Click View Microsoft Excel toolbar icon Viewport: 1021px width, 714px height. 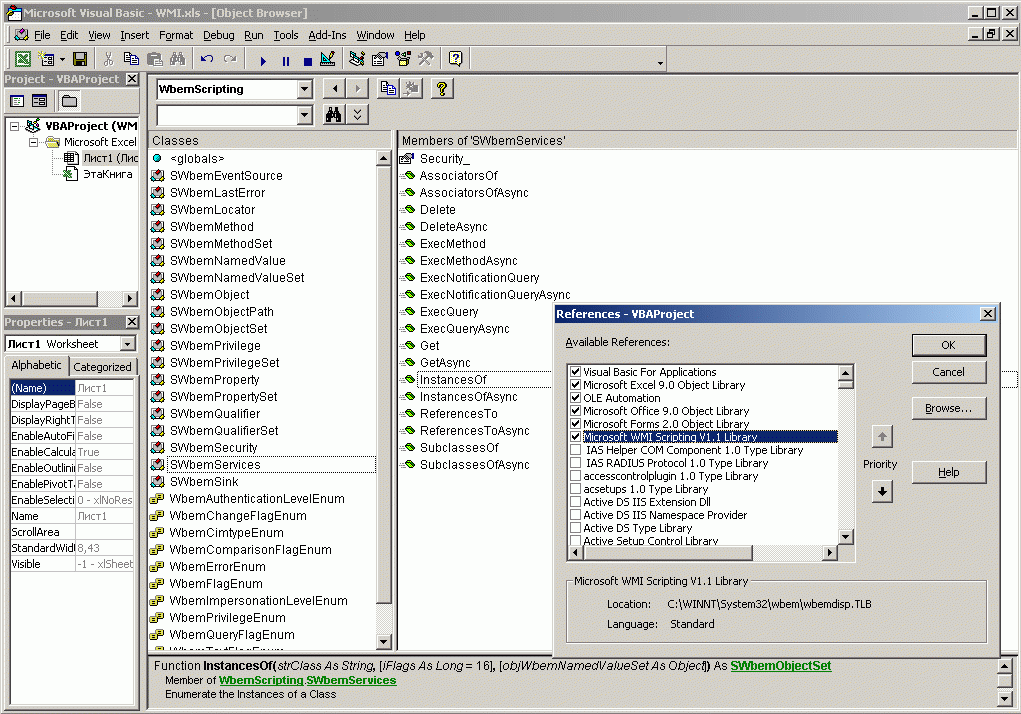point(23,59)
